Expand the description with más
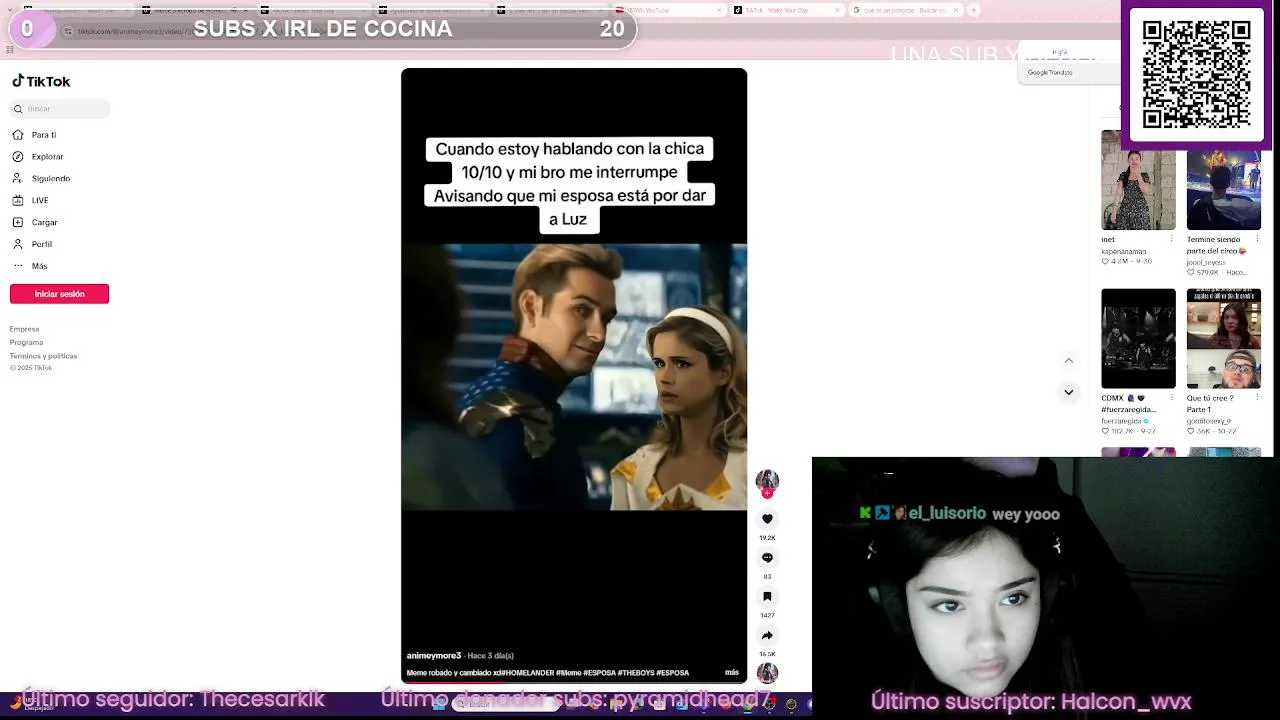This screenshot has width=1280, height=720. point(732,673)
